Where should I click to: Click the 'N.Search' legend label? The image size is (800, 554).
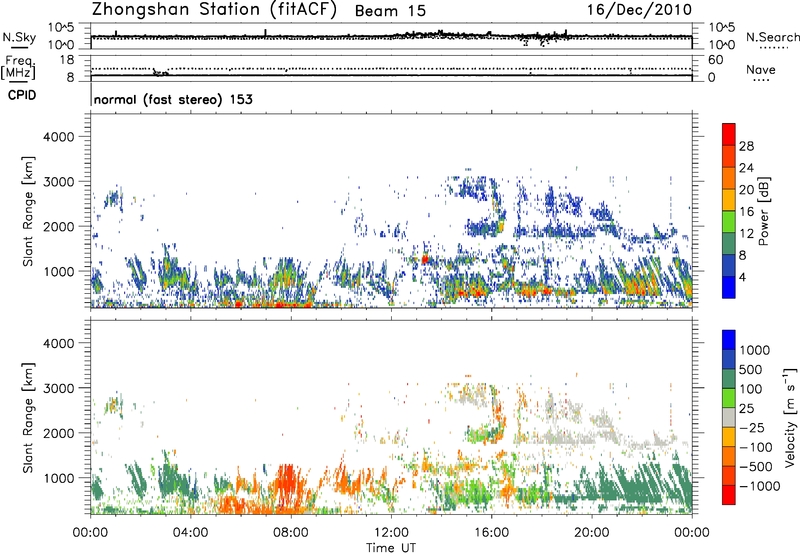(x=773, y=37)
